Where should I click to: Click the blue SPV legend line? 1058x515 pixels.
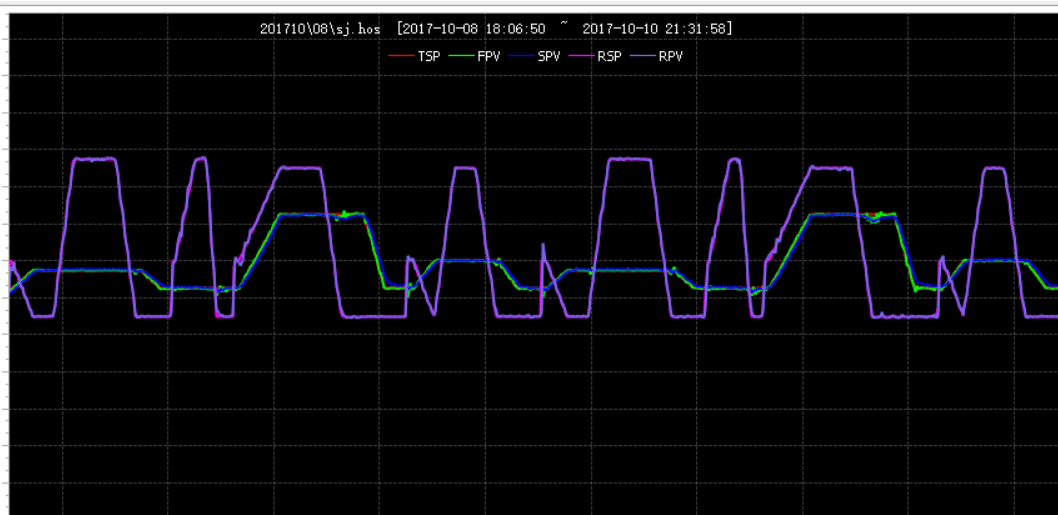coord(521,57)
